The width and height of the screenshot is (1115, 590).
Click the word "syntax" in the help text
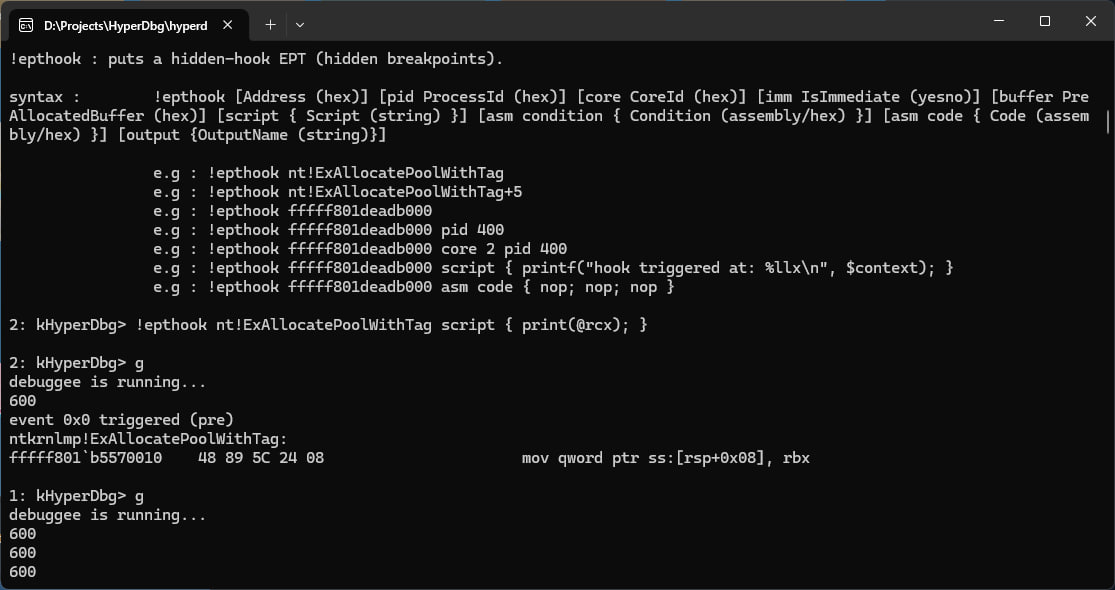click(38, 97)
